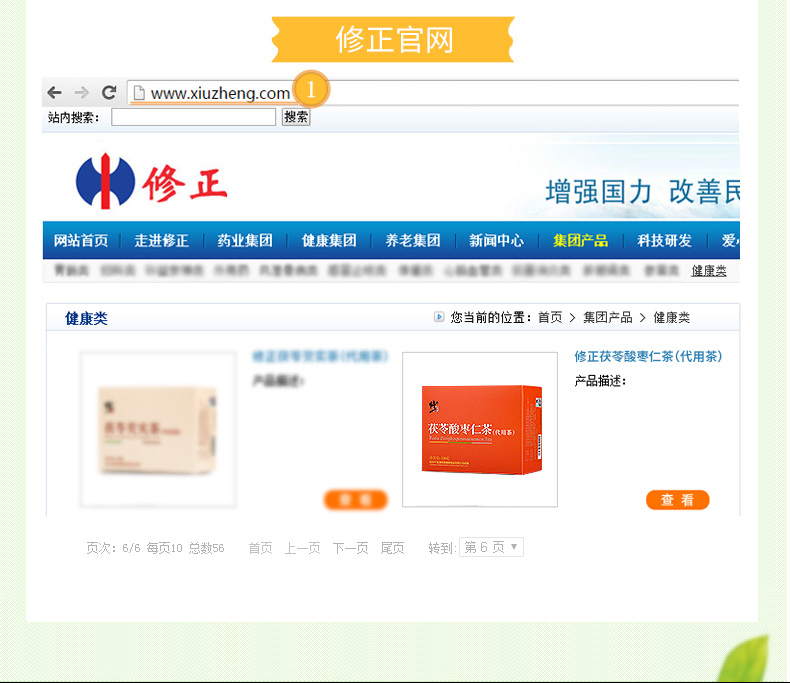Viewport: 790px width, 683px height.
Task: Open the 科技研发 nav item
Action: click(x=664, y=241)
